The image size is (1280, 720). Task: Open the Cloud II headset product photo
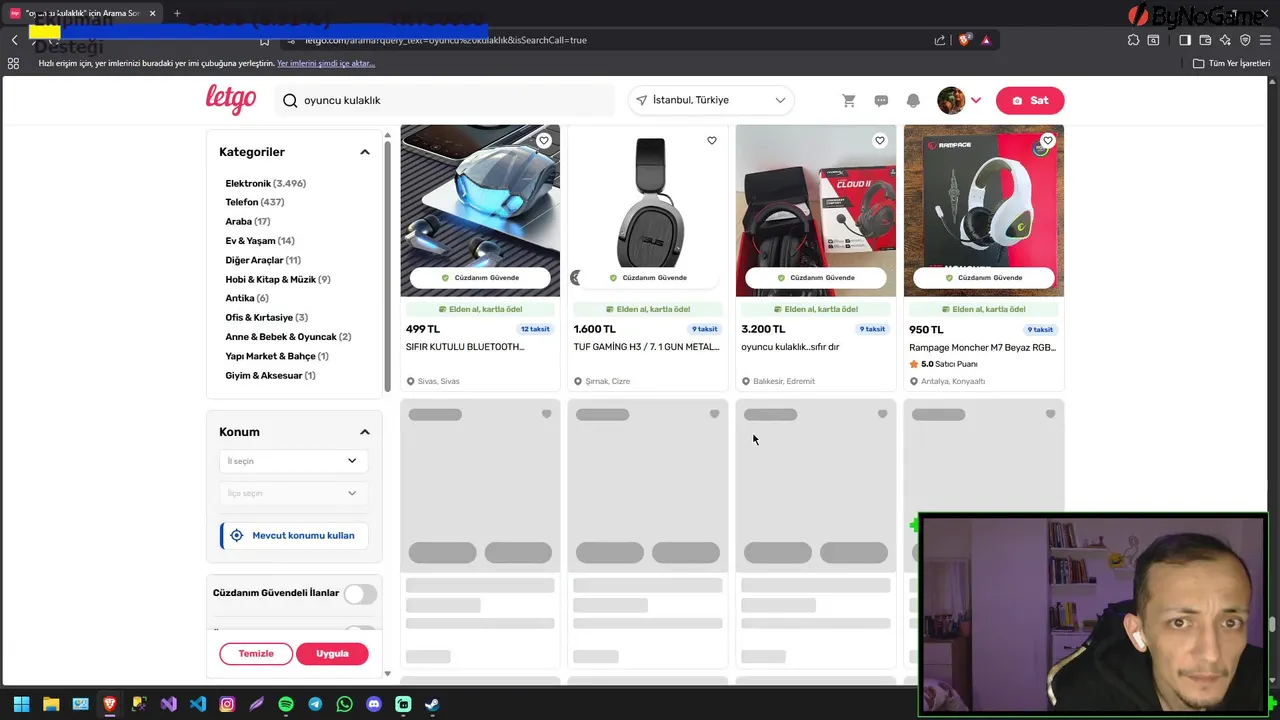click(x=816, y=210)
